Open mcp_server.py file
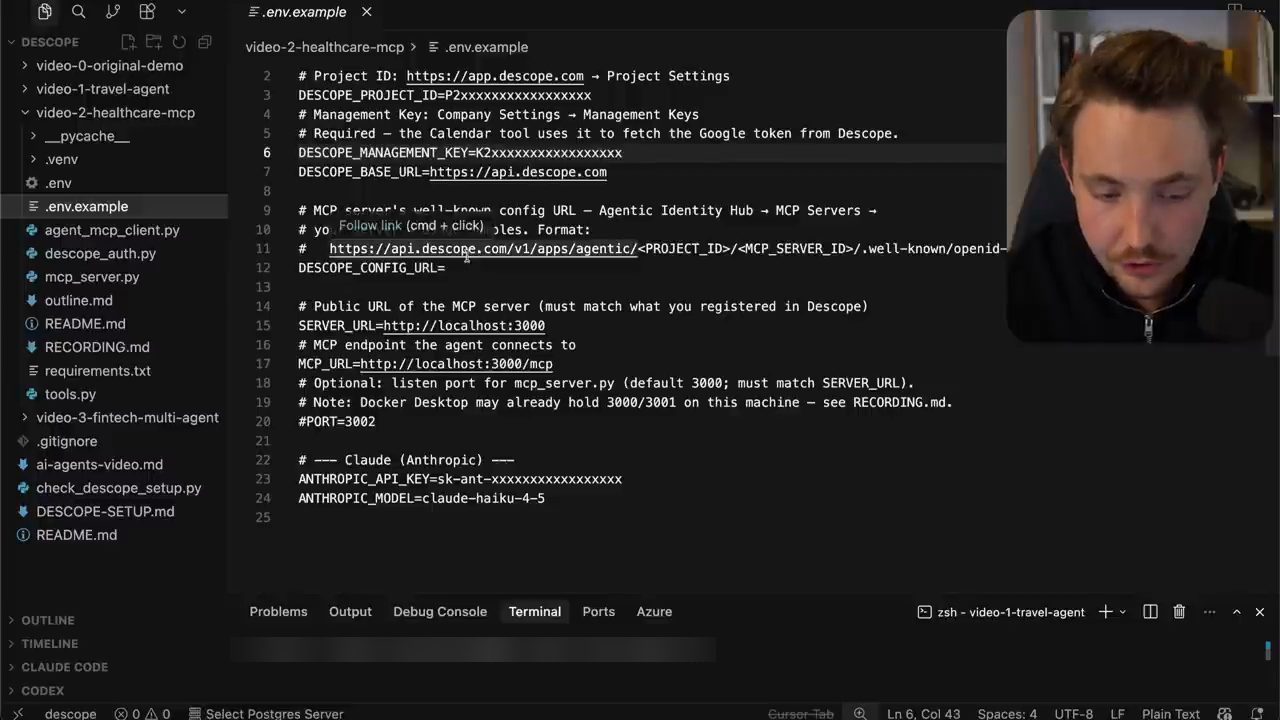Screen dimensions: 1280x720 click(92, 277)
